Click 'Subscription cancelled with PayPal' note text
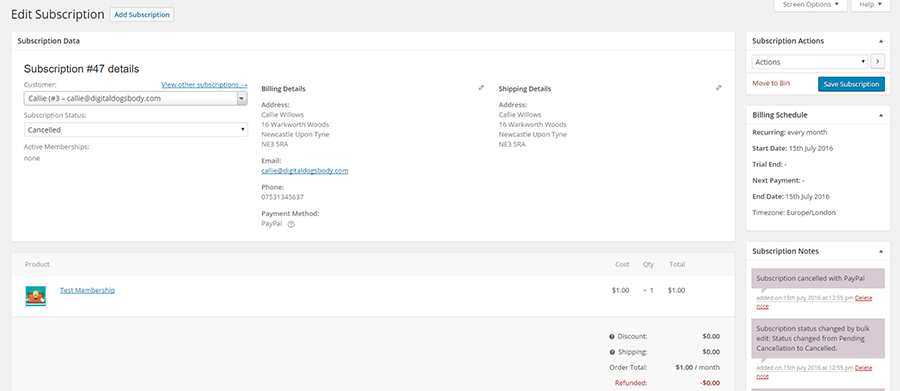Screen dimensions: 900x391 [810, 278]
